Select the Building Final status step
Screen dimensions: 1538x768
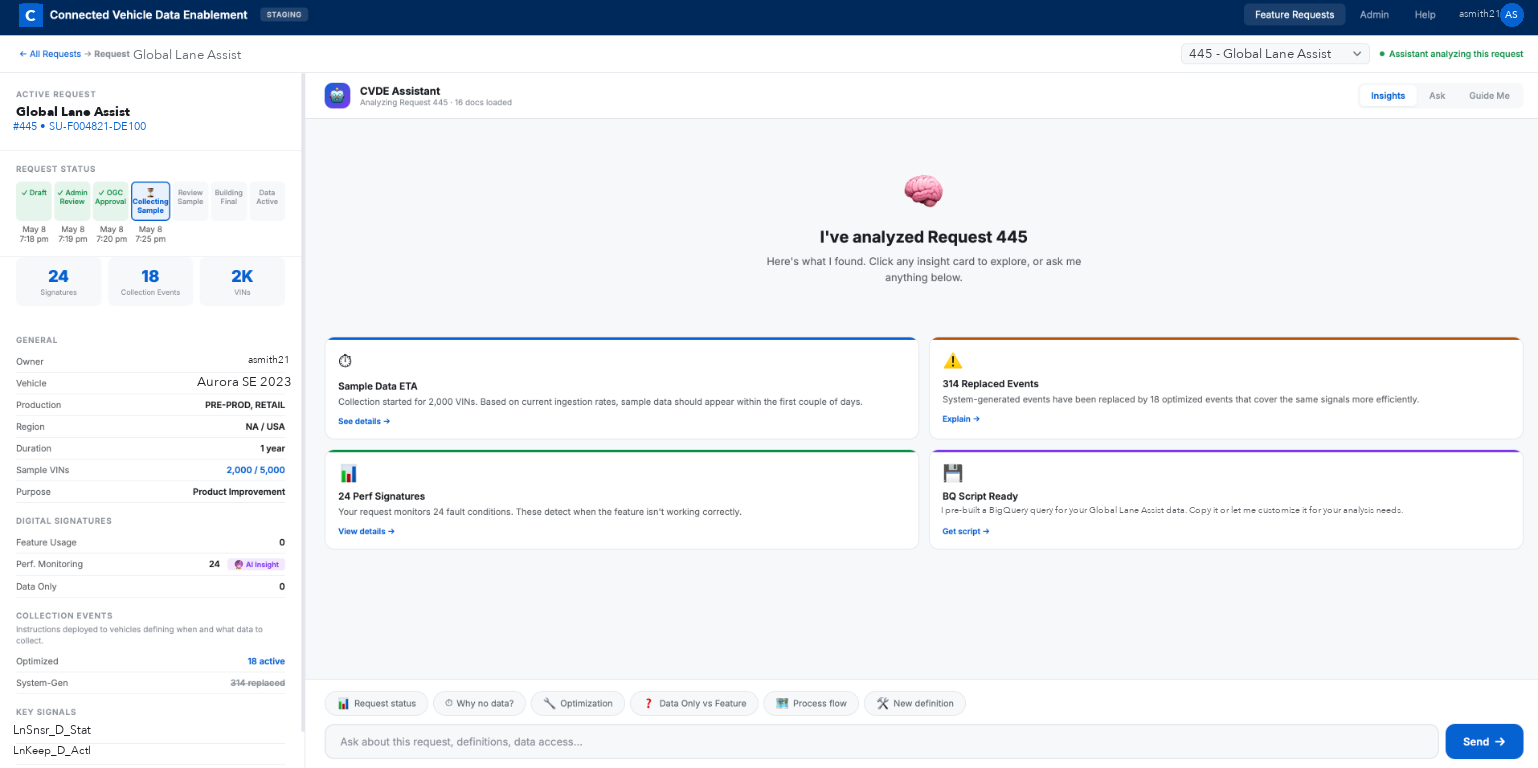coord(229,201)
